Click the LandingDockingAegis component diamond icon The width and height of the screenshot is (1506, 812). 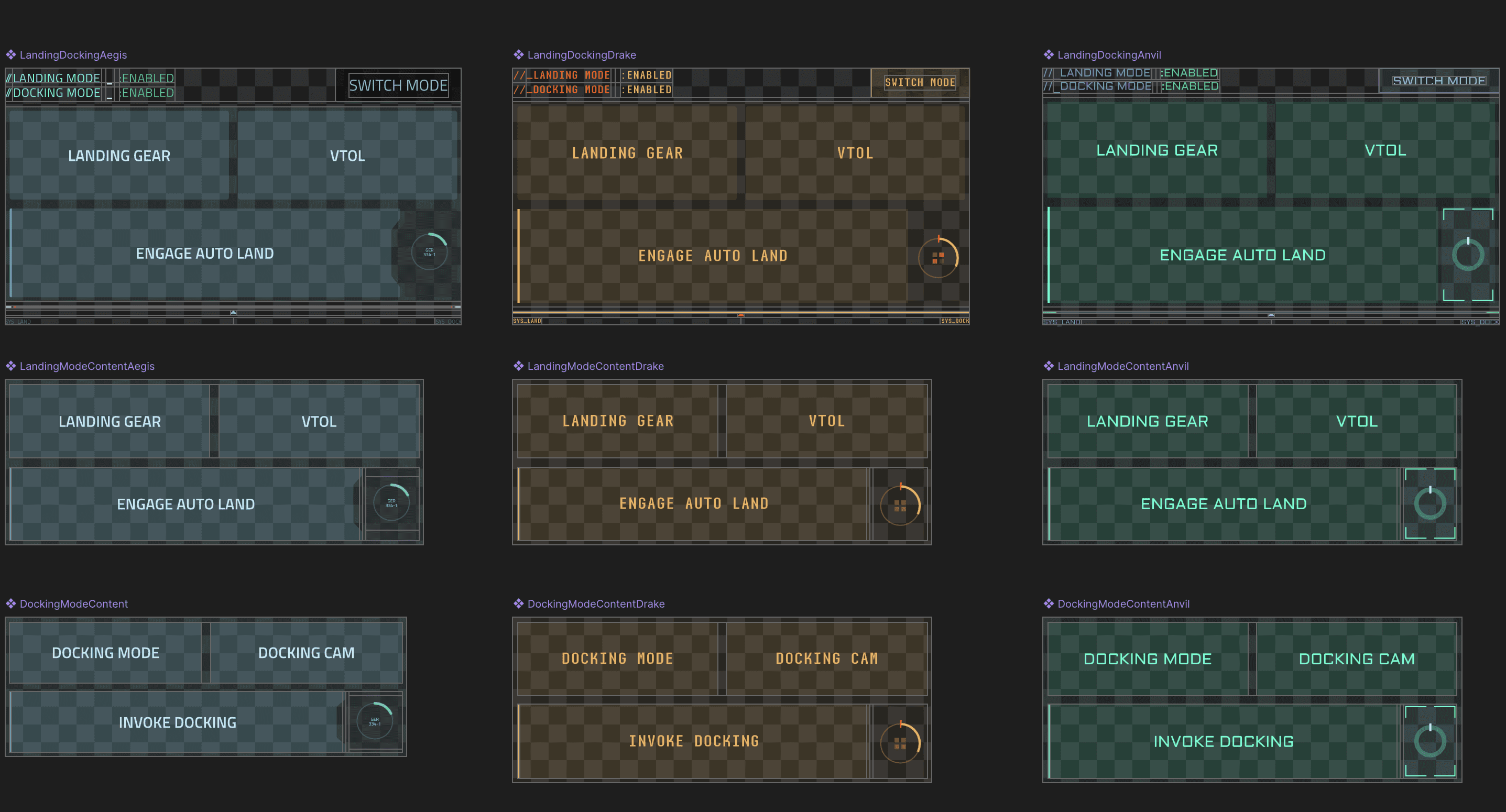(x=10, y=55)
